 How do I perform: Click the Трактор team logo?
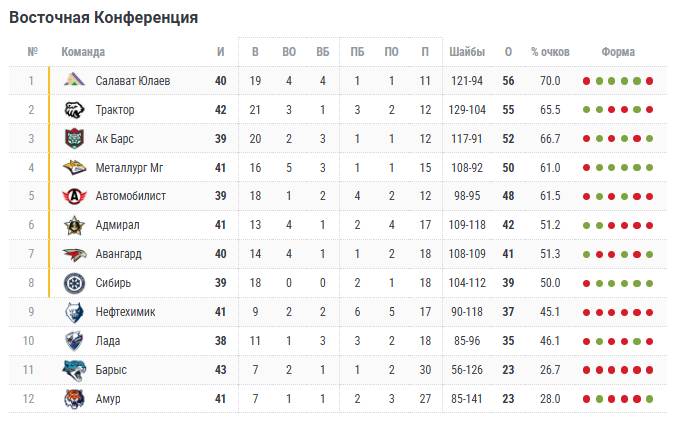[75, 110]
